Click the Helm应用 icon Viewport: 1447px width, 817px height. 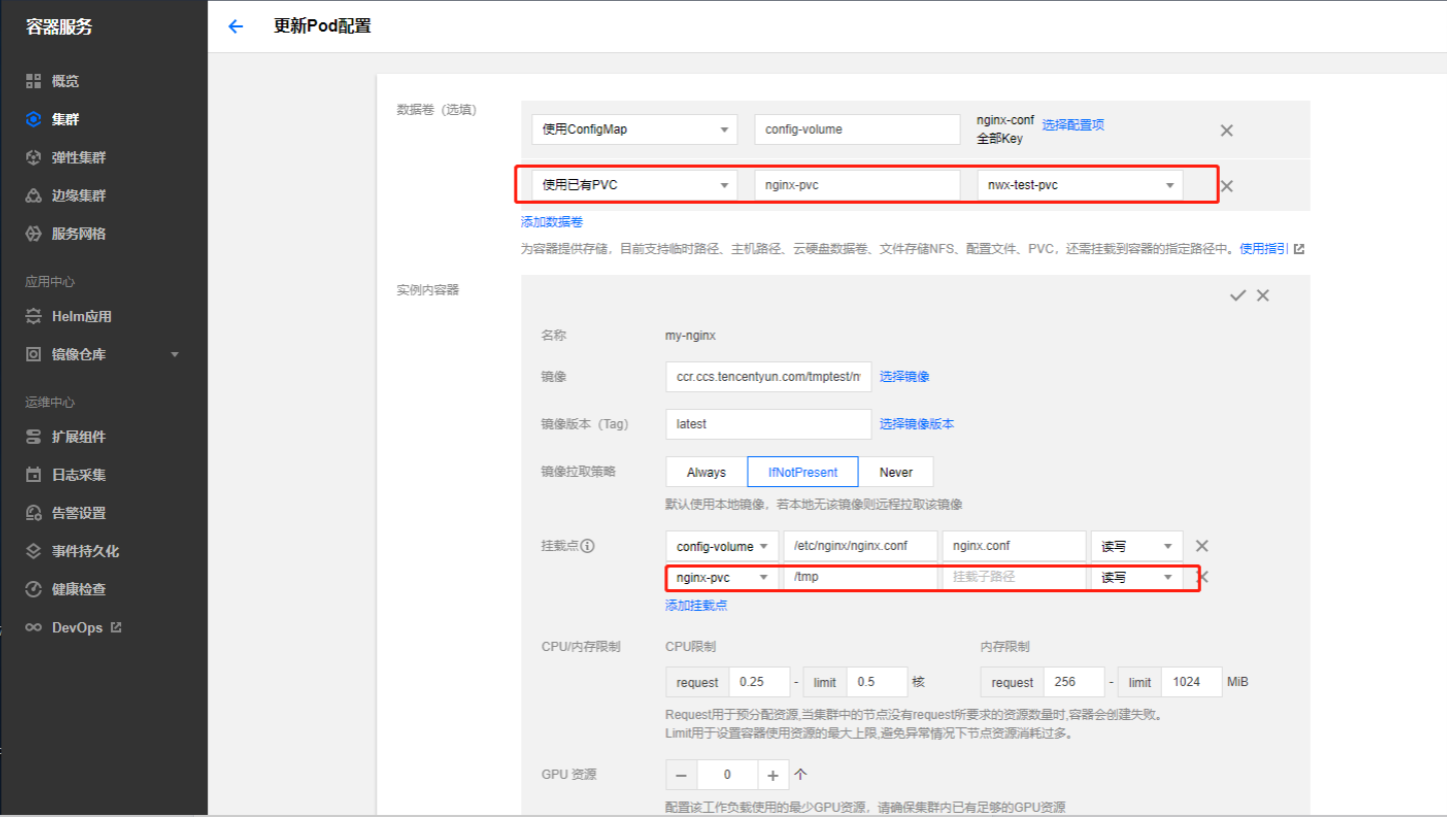click(33, 316)
